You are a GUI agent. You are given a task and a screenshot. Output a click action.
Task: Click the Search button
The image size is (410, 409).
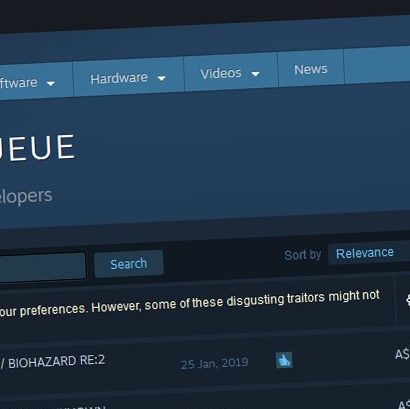pos(129,264)
